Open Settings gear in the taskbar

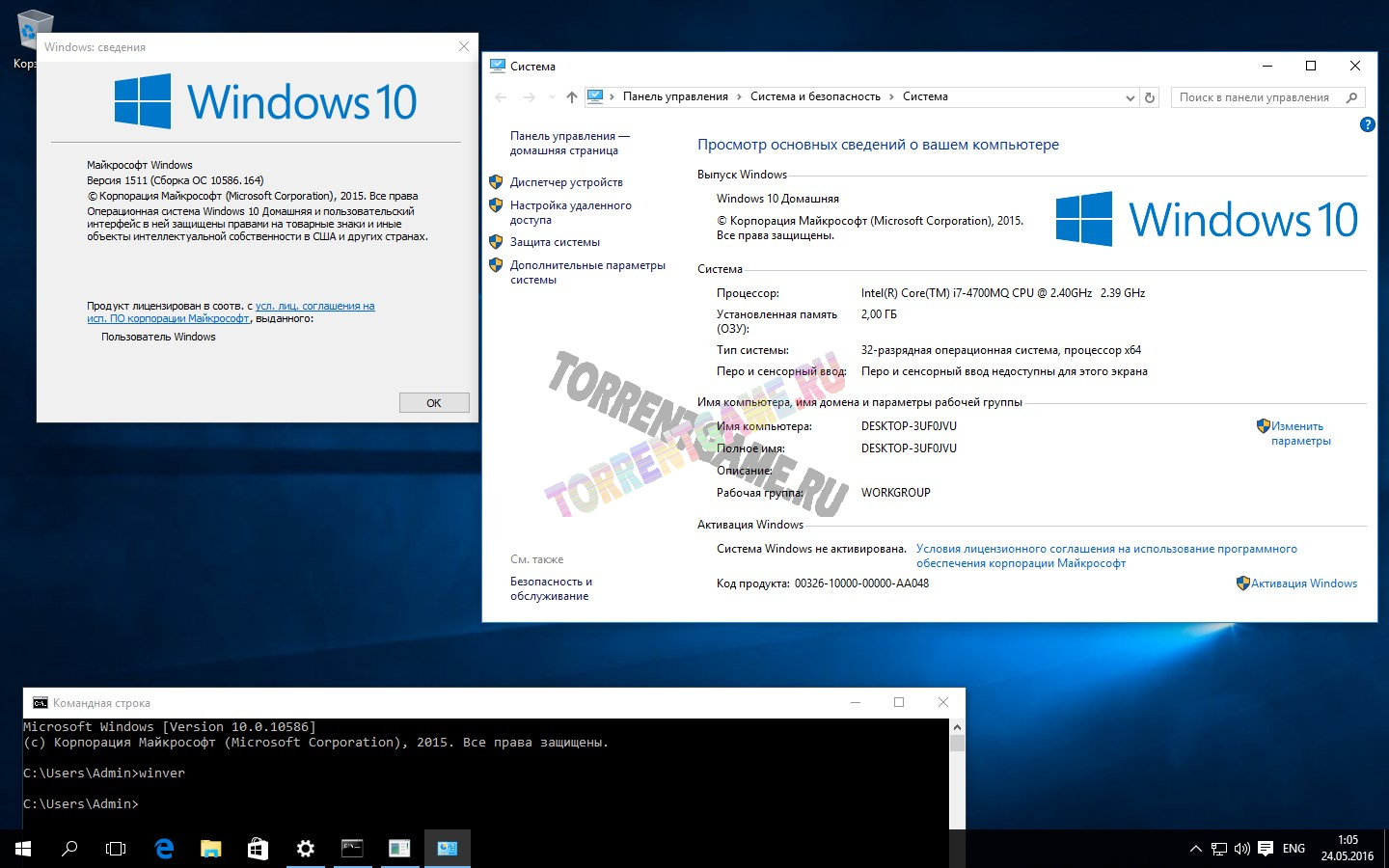pyautogui.click(x=305, y=849)
